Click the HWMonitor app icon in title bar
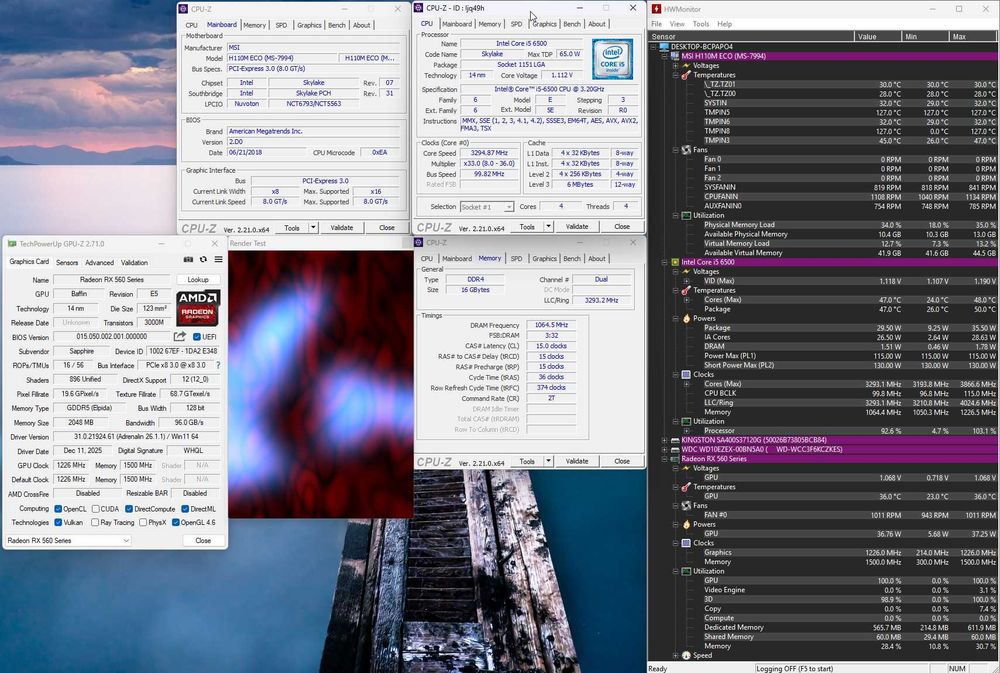1000x673 pixels. [656, 9]
